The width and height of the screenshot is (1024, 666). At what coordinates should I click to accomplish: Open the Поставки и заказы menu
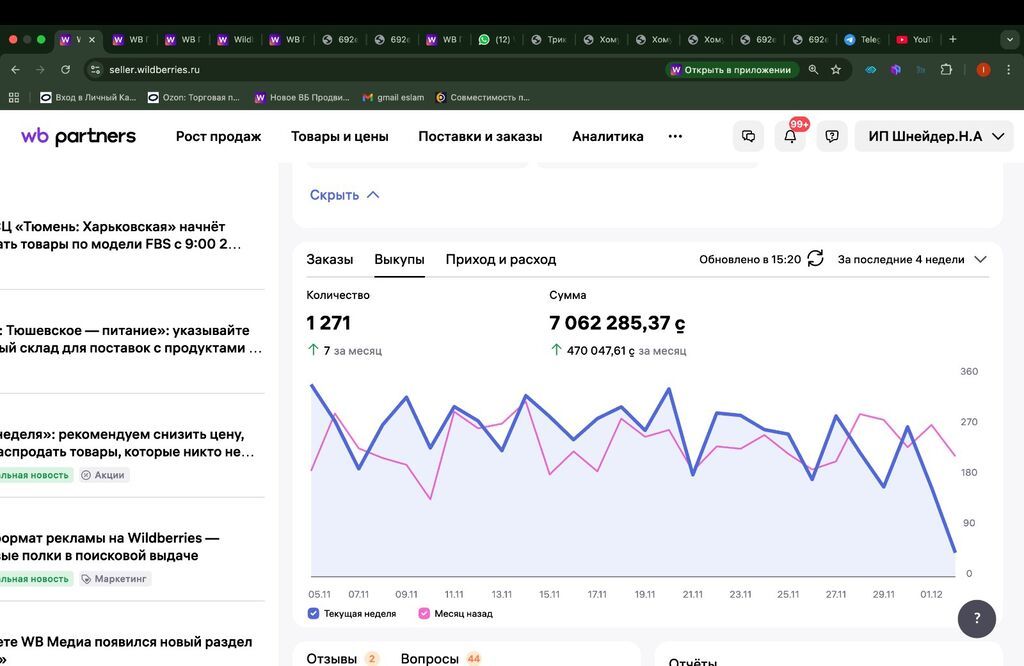tap(480, 136)
